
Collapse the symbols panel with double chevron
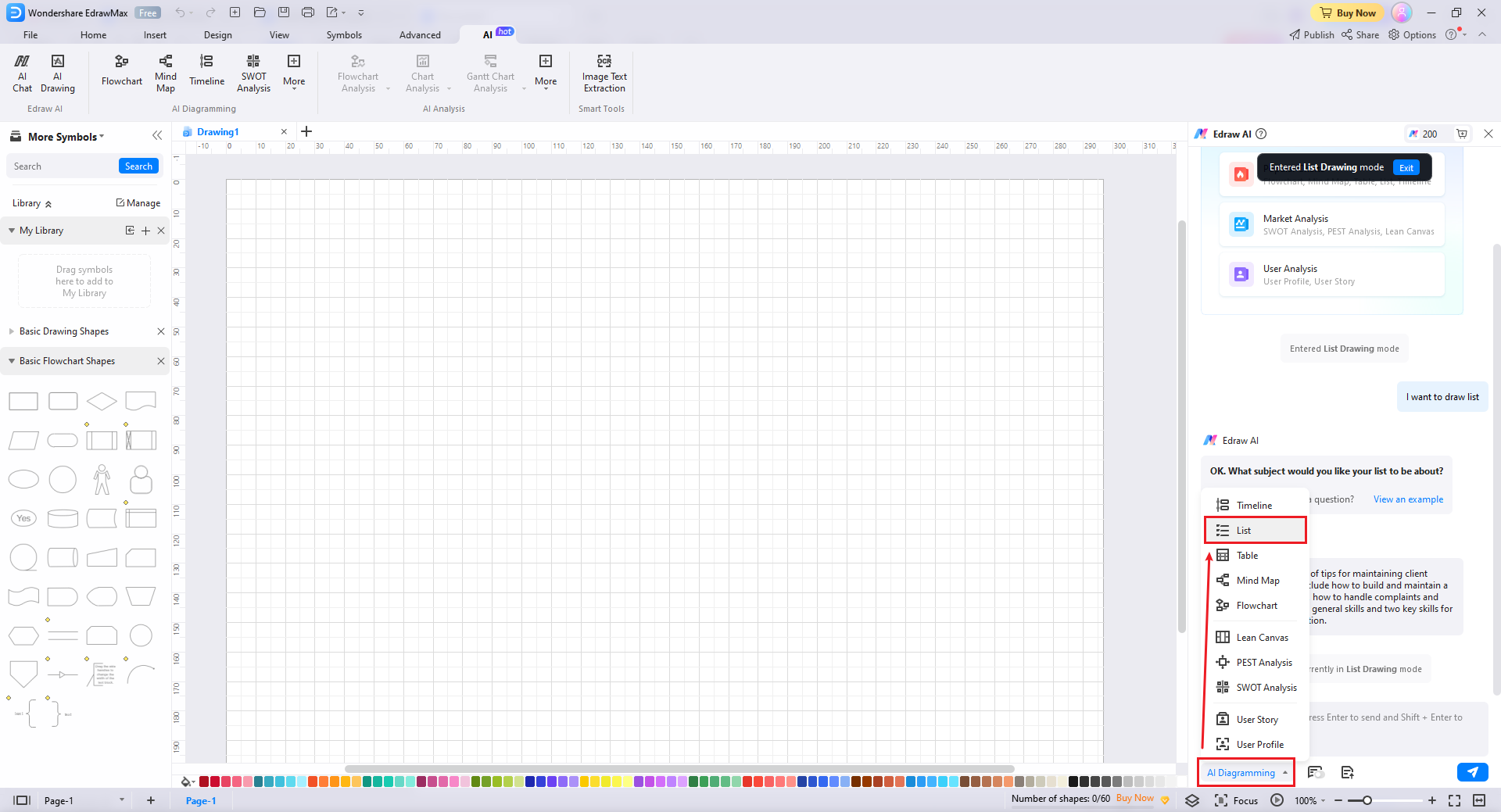pyautogui.click(x=157, y=135)
